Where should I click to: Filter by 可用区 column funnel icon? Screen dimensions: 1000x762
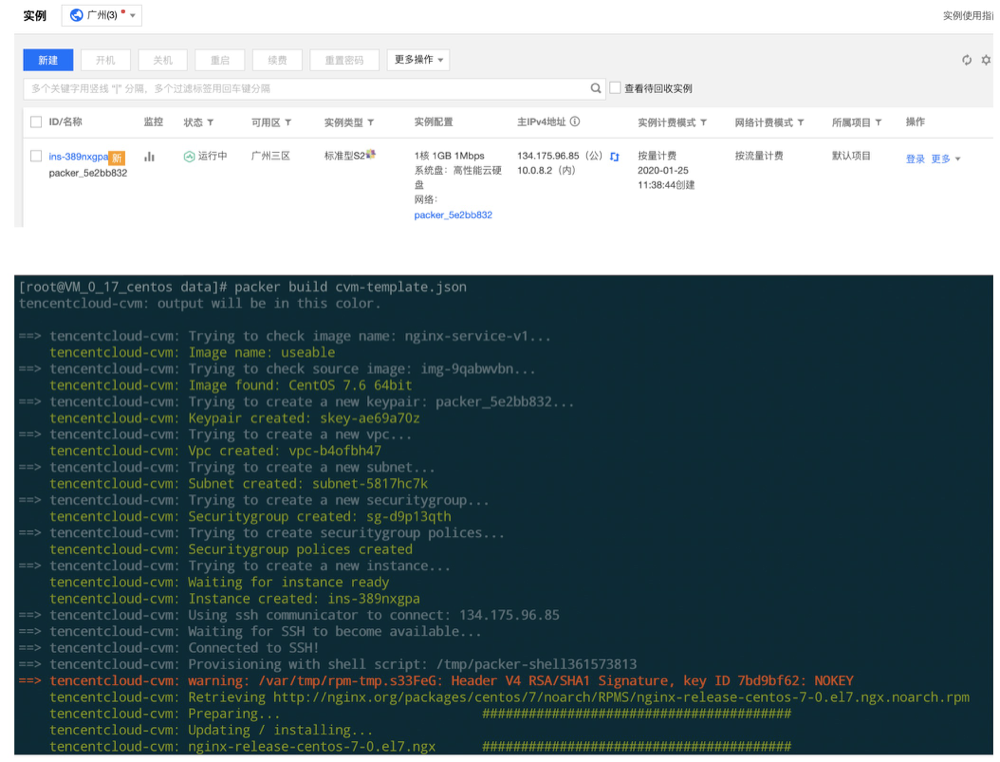coord(288,122)
